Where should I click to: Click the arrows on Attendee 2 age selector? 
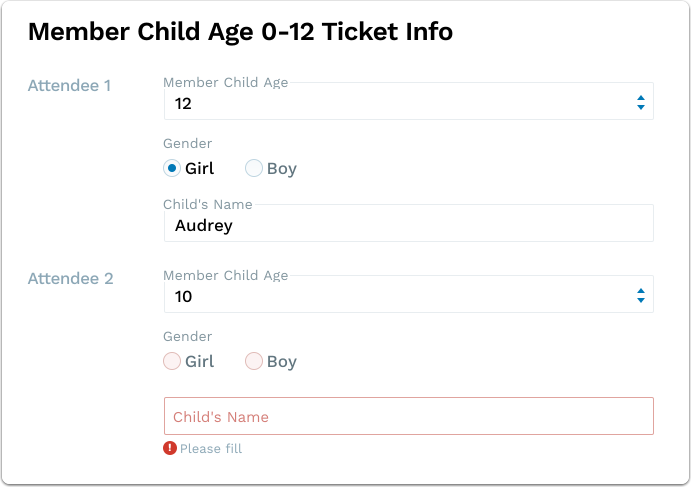tap(640, 296)
